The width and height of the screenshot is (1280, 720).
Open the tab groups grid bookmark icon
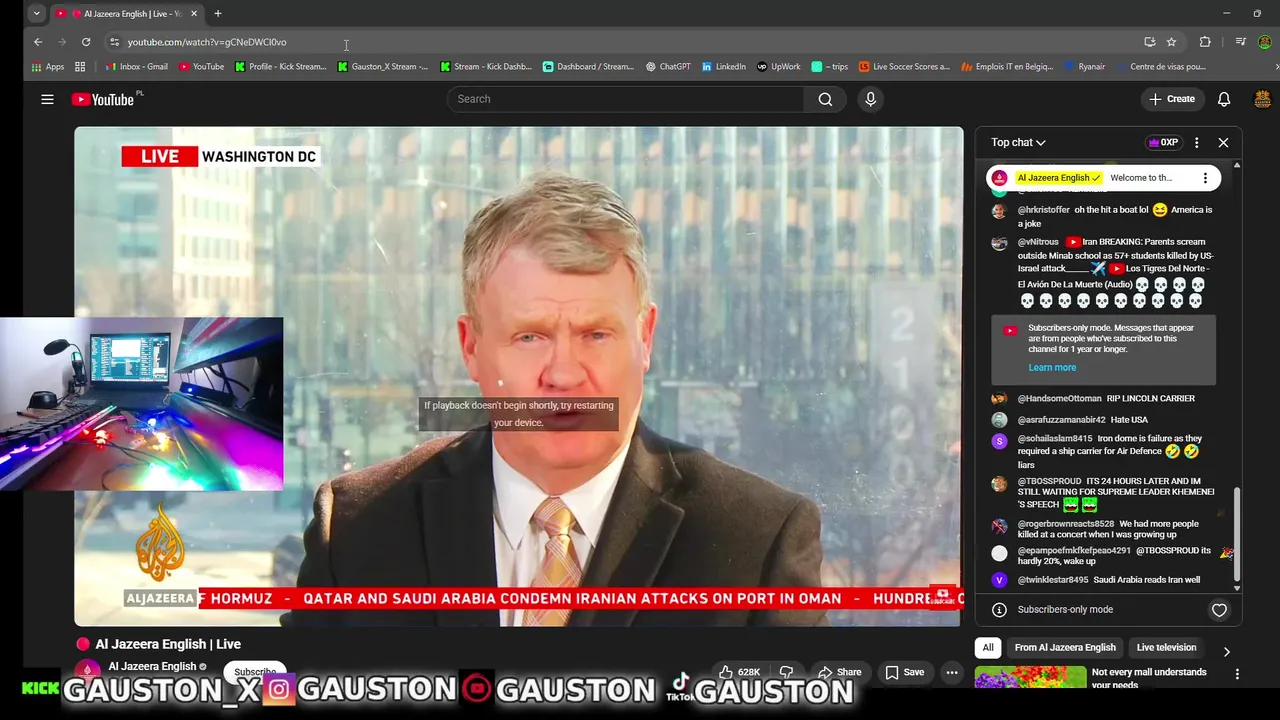coord(80,67)
